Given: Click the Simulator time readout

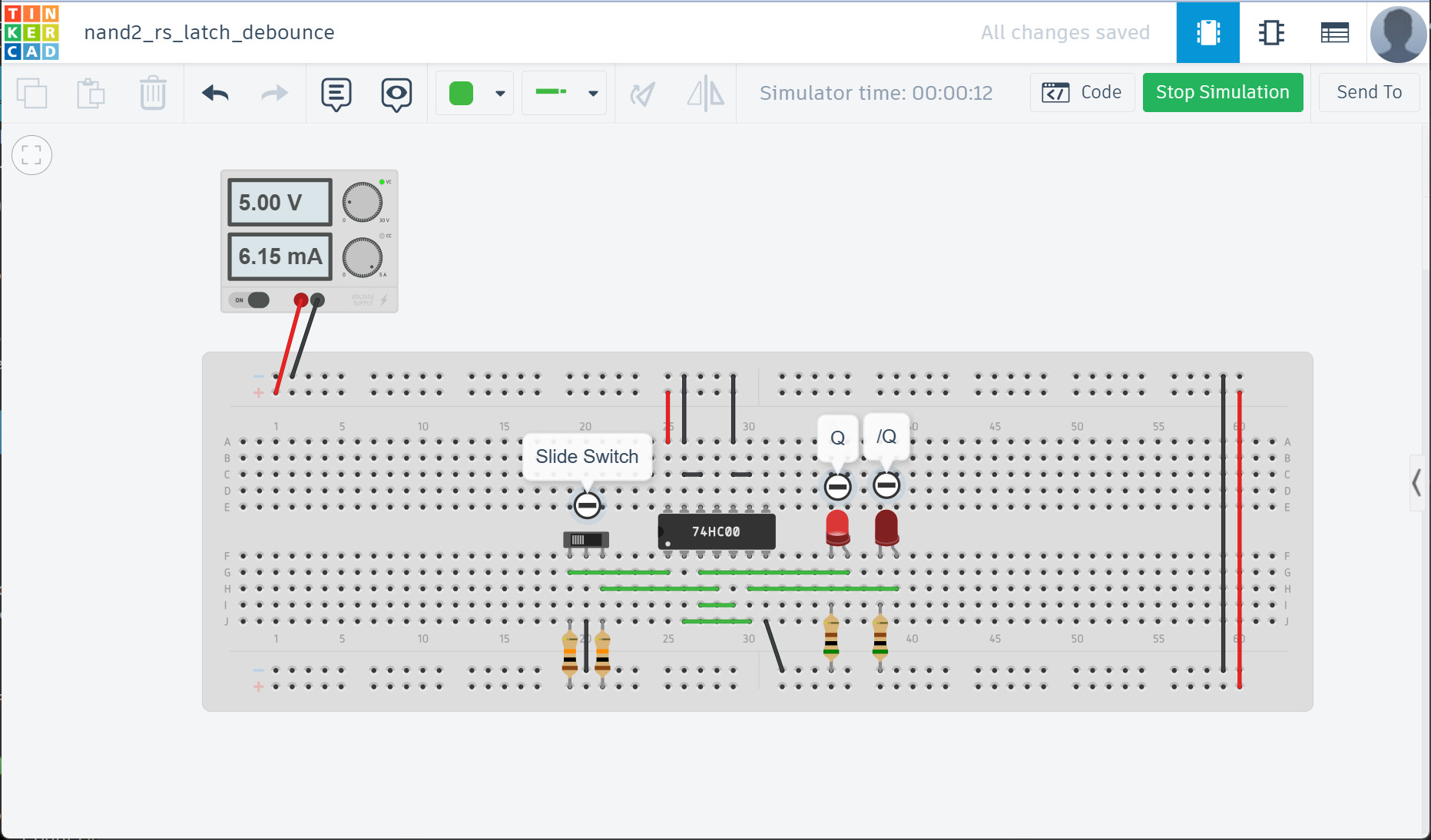Looking at the screenshot, I should point(876,93).
